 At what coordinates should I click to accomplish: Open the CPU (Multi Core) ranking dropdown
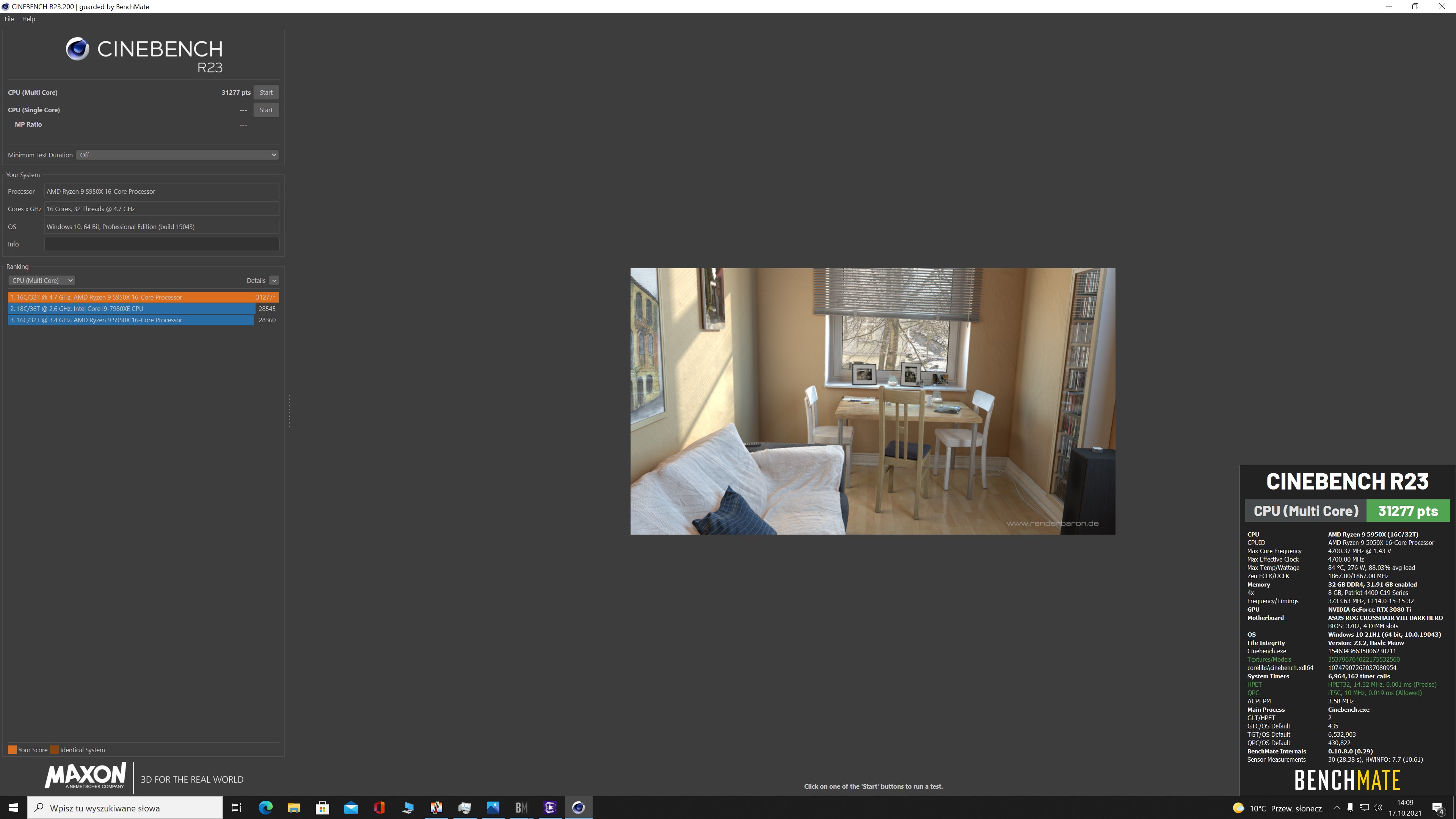pos(41,280)
